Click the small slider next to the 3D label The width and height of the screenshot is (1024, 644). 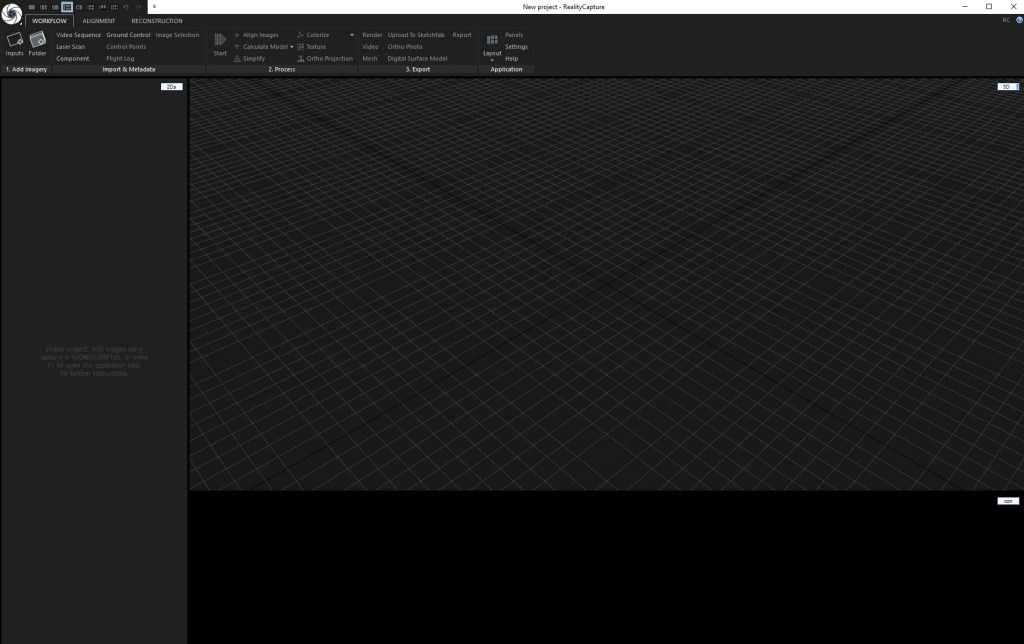coord(1016,86)
